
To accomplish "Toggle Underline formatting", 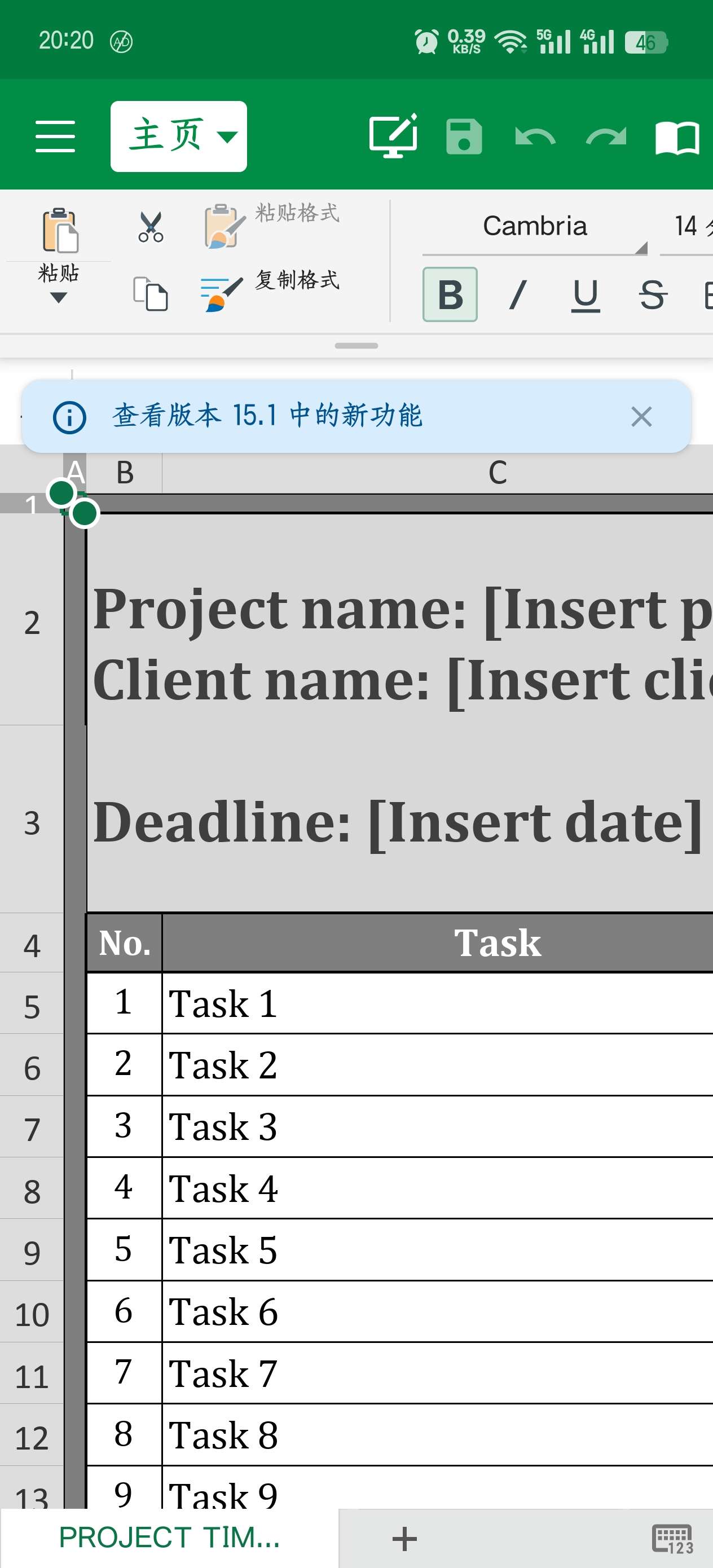I will point(585,295).
